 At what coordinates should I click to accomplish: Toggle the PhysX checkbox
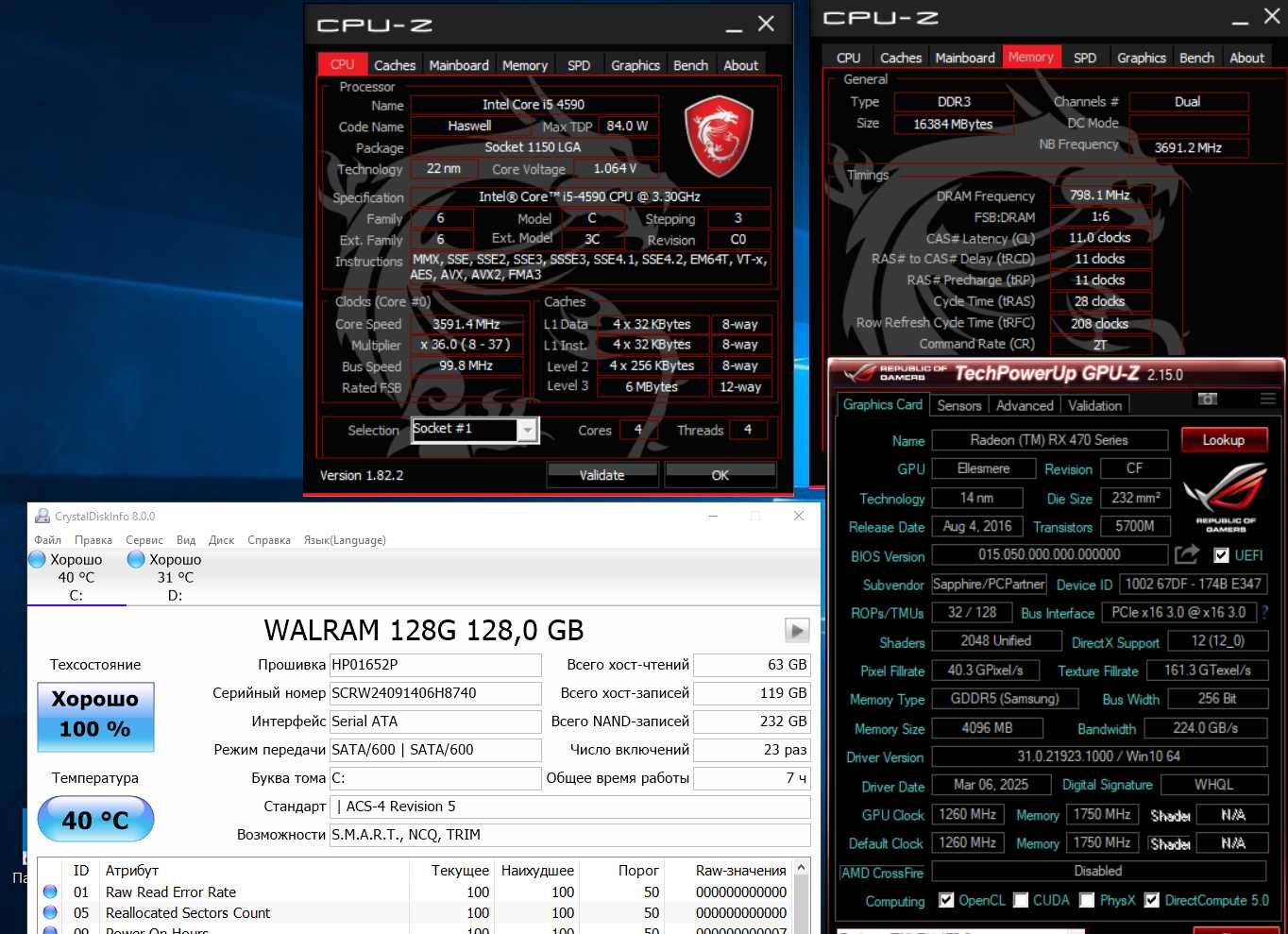1087,900
